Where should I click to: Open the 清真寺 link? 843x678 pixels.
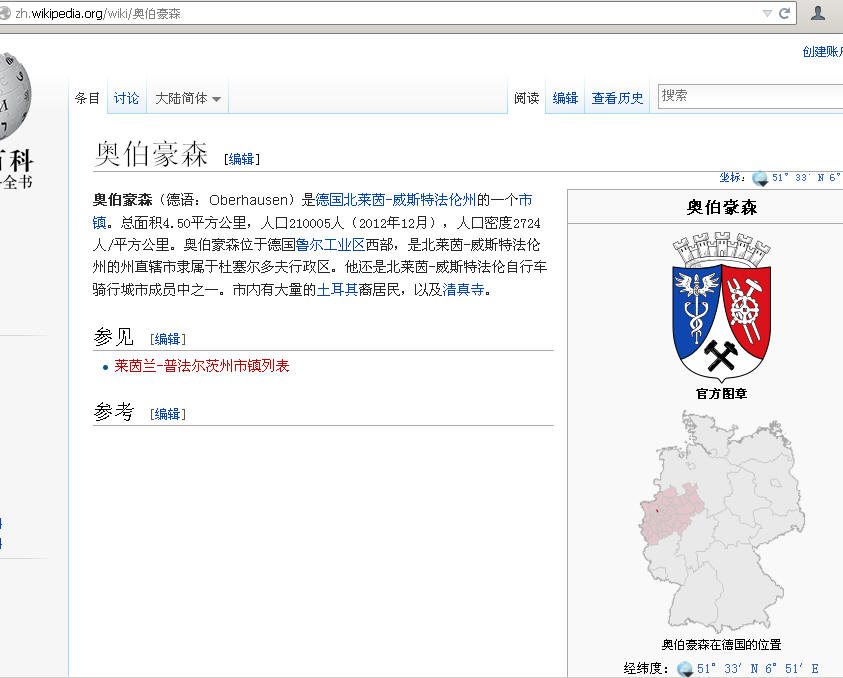click(x=463, y=290)
